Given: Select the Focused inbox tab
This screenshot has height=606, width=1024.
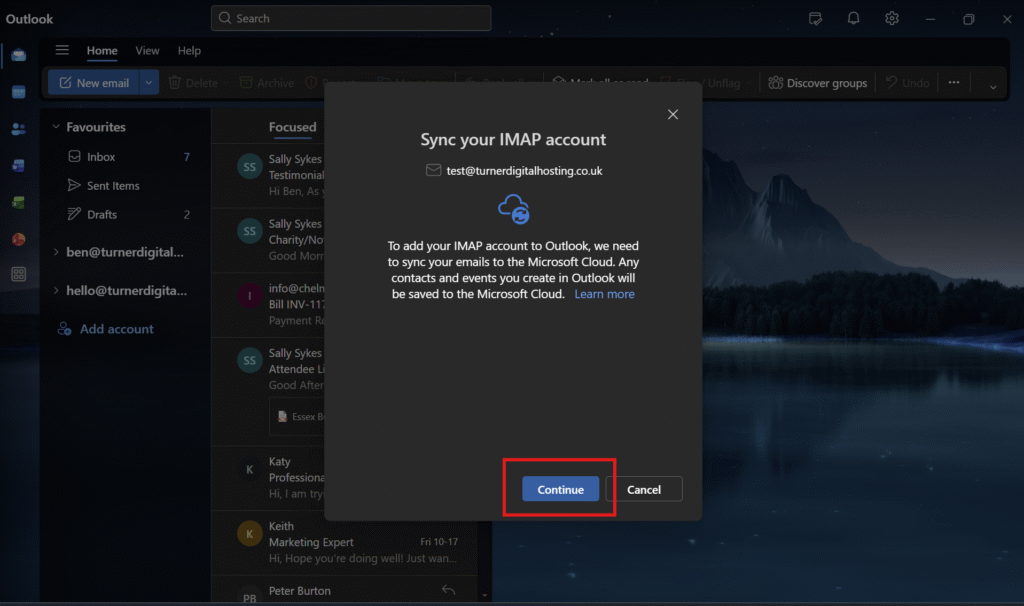Looking at the screenshot, I should 292,127.
